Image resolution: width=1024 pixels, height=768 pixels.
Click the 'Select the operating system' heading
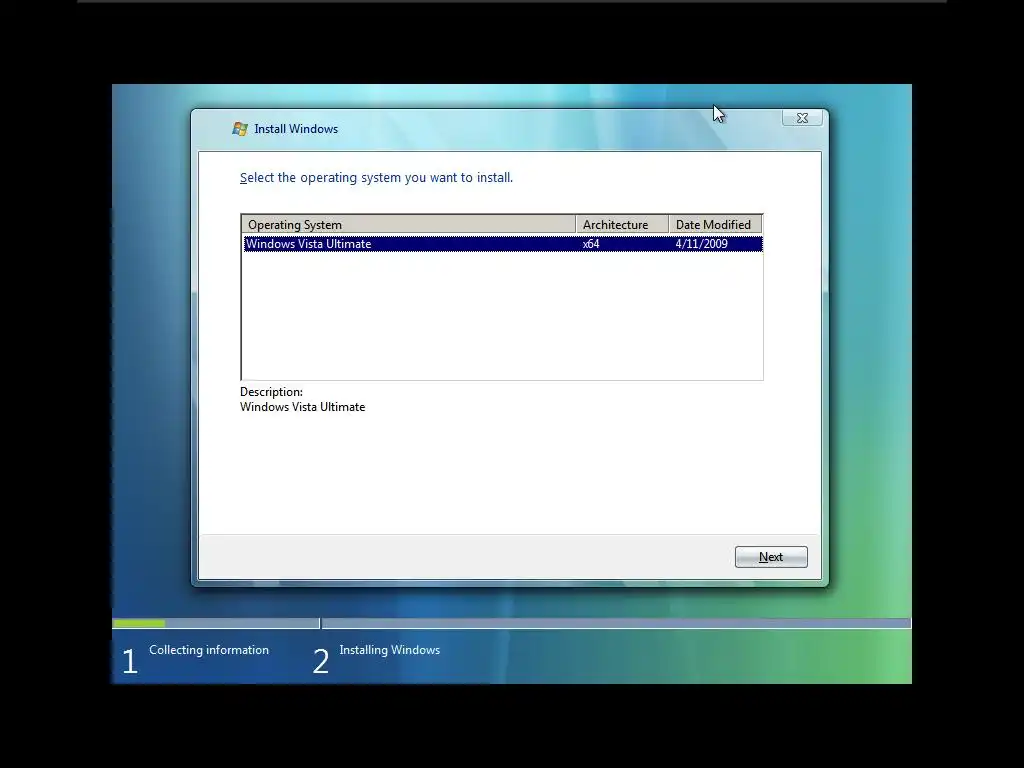[376, 178]
